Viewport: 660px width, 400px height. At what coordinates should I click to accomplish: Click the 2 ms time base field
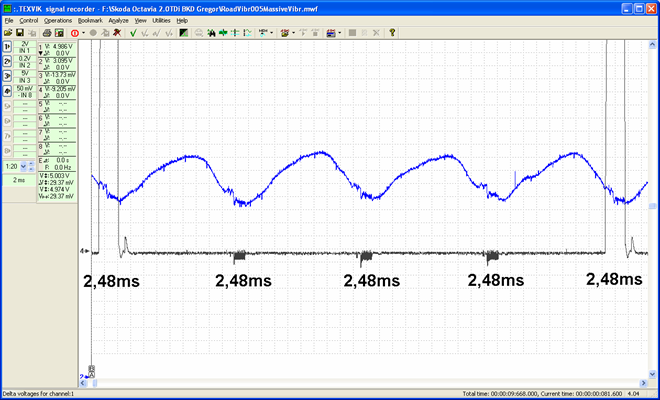[19, 180]
